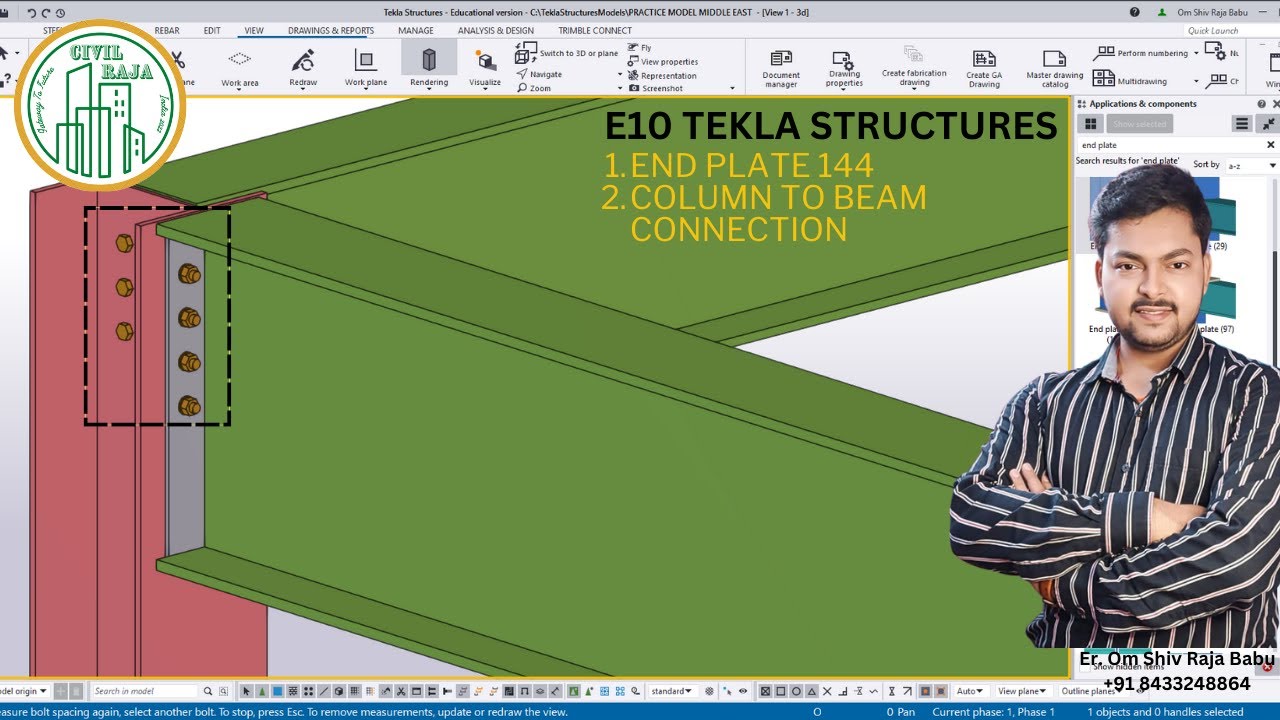
Task: Open the Sort by a-z dropdown
Action: 1252,165
